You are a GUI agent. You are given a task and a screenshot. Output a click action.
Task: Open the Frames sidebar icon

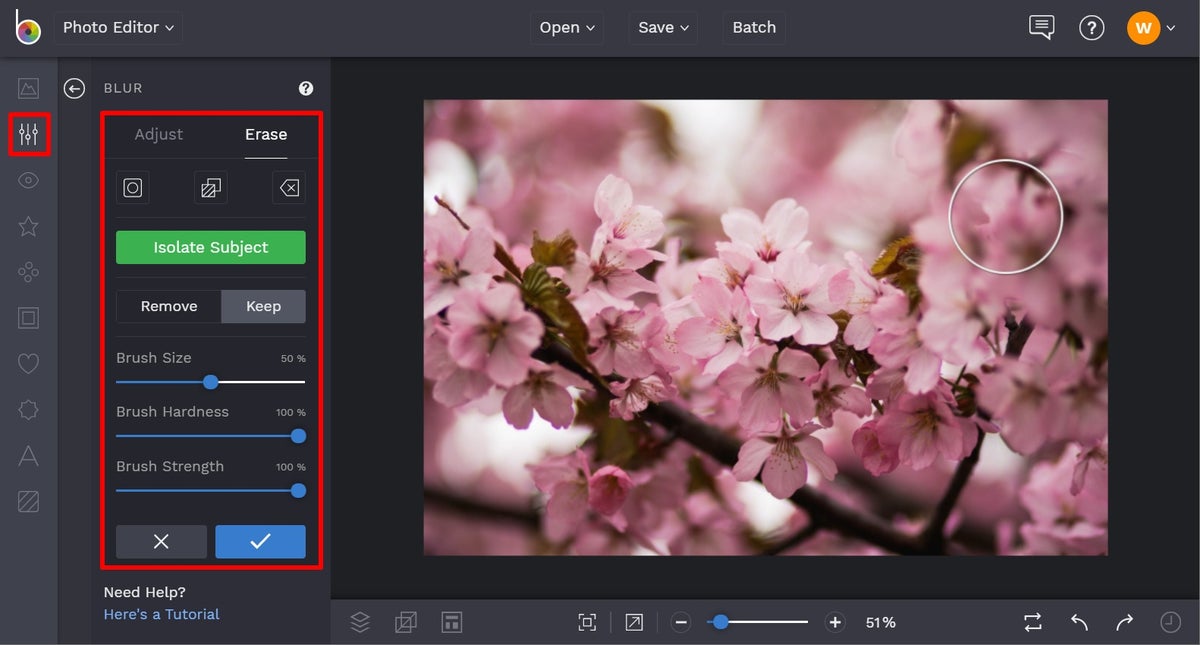point(28,318)
